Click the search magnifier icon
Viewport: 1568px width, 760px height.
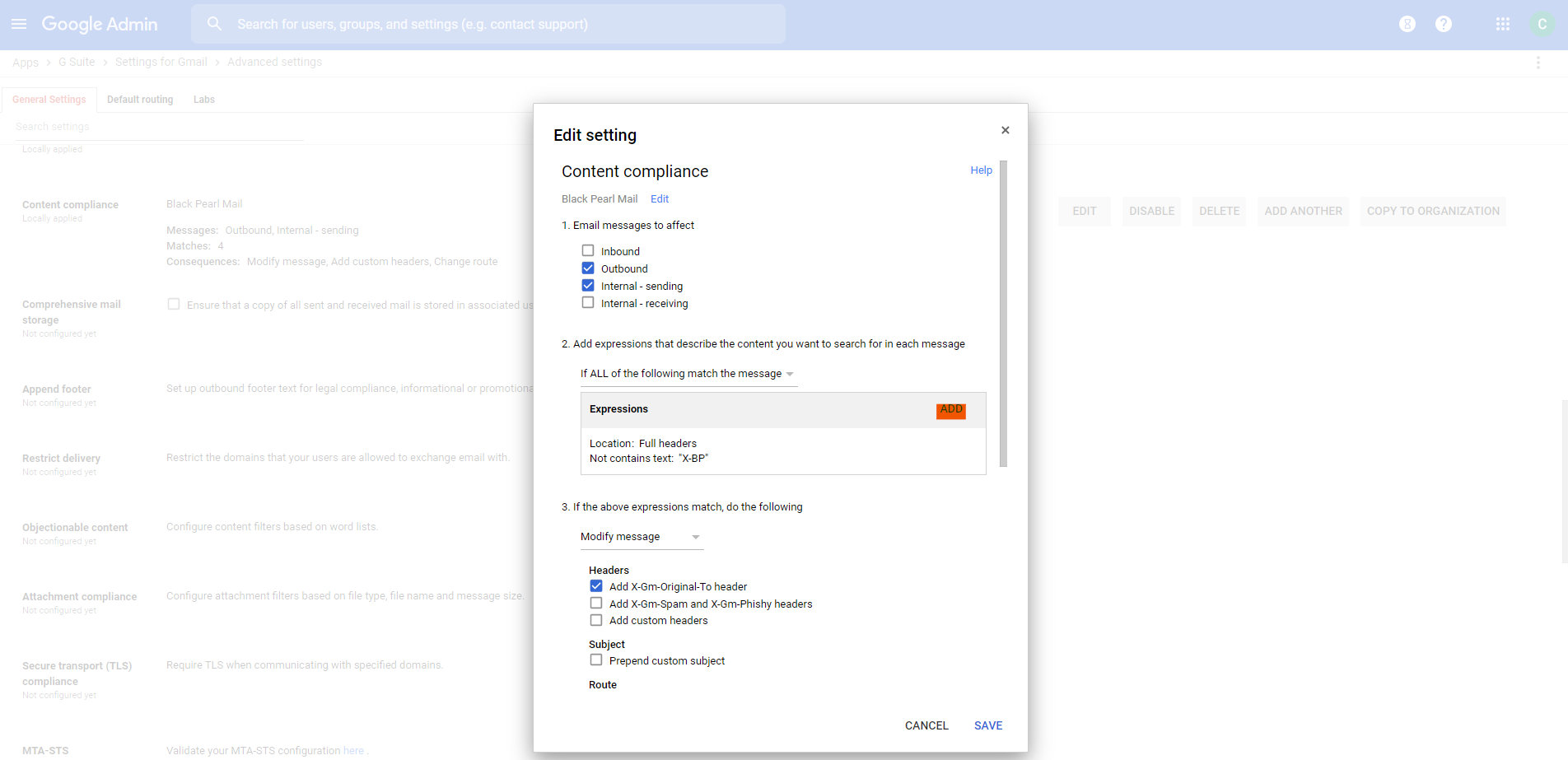[214, 24]
